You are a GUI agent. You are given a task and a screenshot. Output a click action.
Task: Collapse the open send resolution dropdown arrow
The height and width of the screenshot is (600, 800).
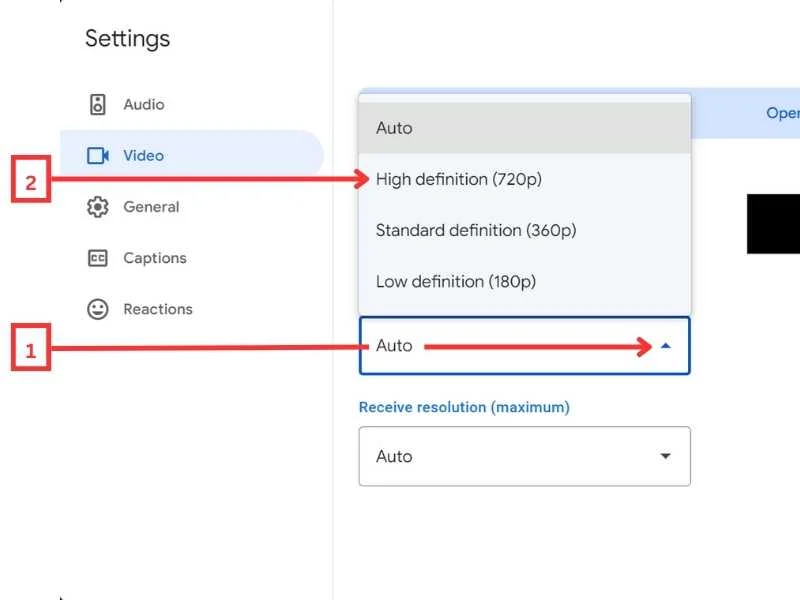coord(665,346)
